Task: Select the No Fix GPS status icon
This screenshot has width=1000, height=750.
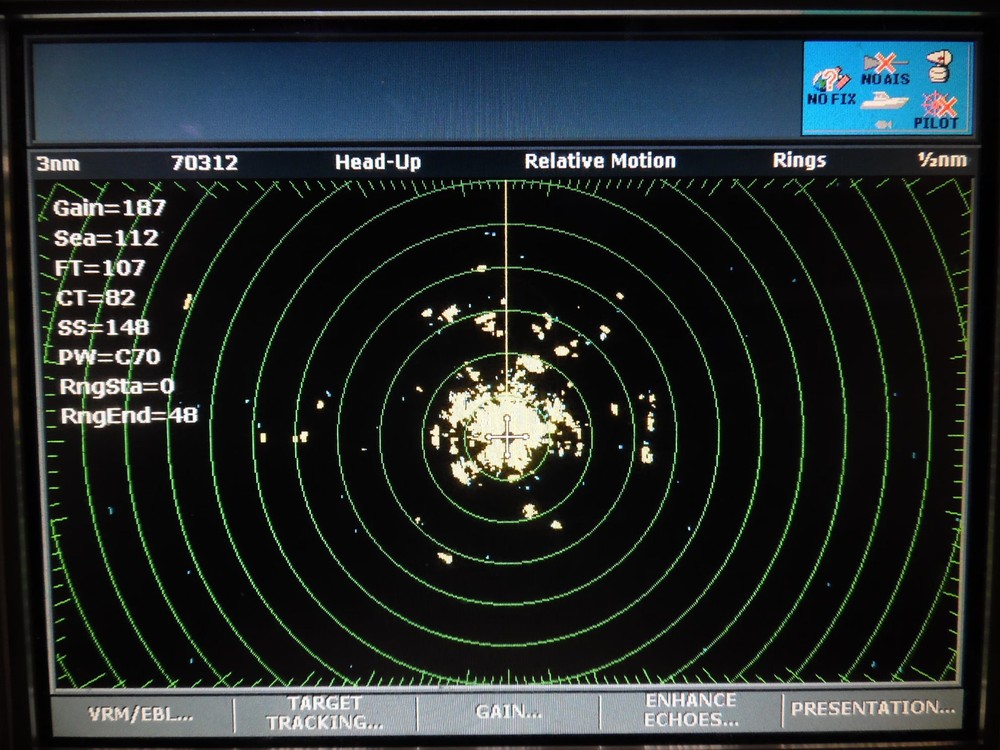Action: tap(831, 87)
